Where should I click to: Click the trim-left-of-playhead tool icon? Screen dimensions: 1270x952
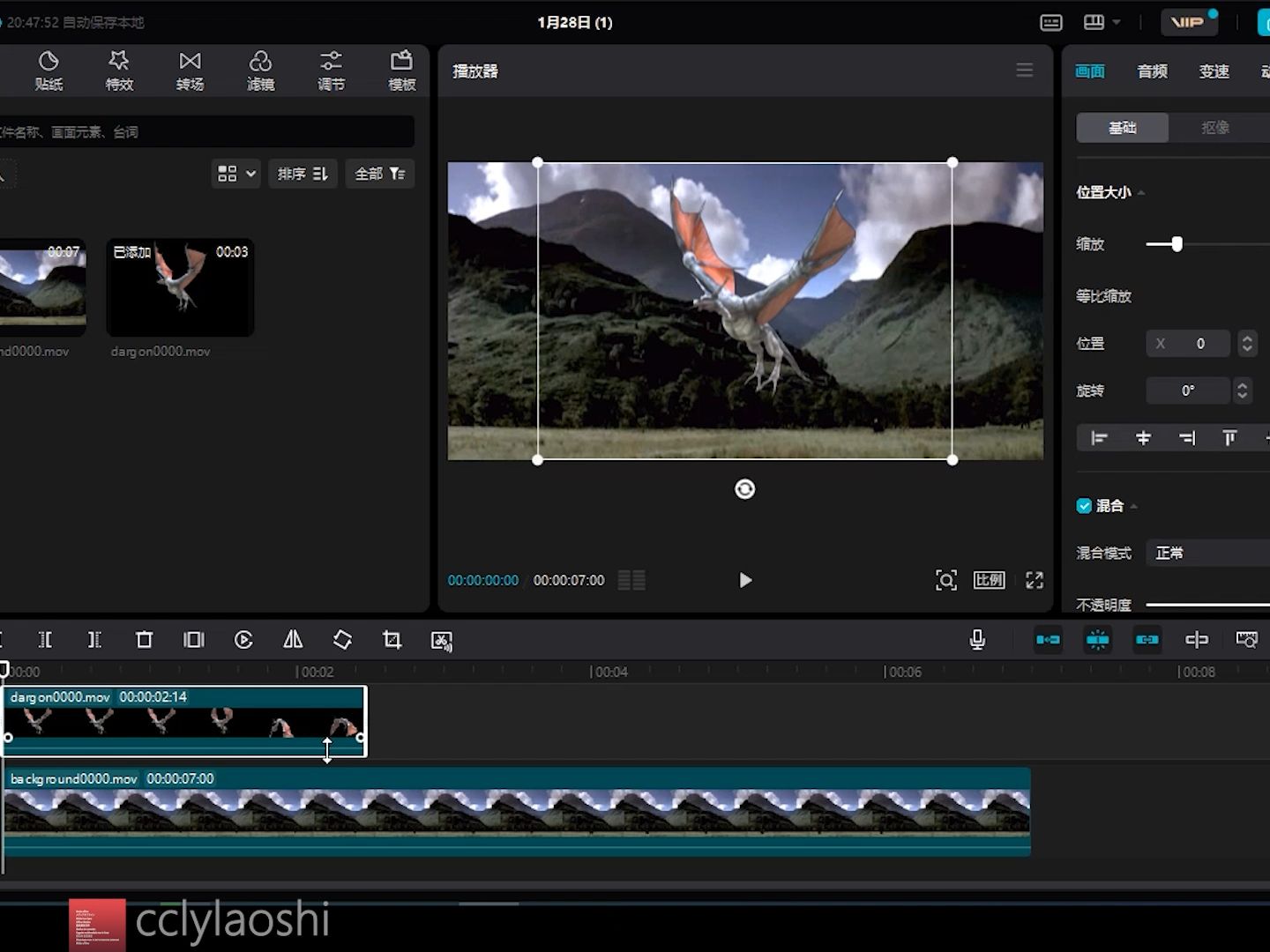[45, 640]
